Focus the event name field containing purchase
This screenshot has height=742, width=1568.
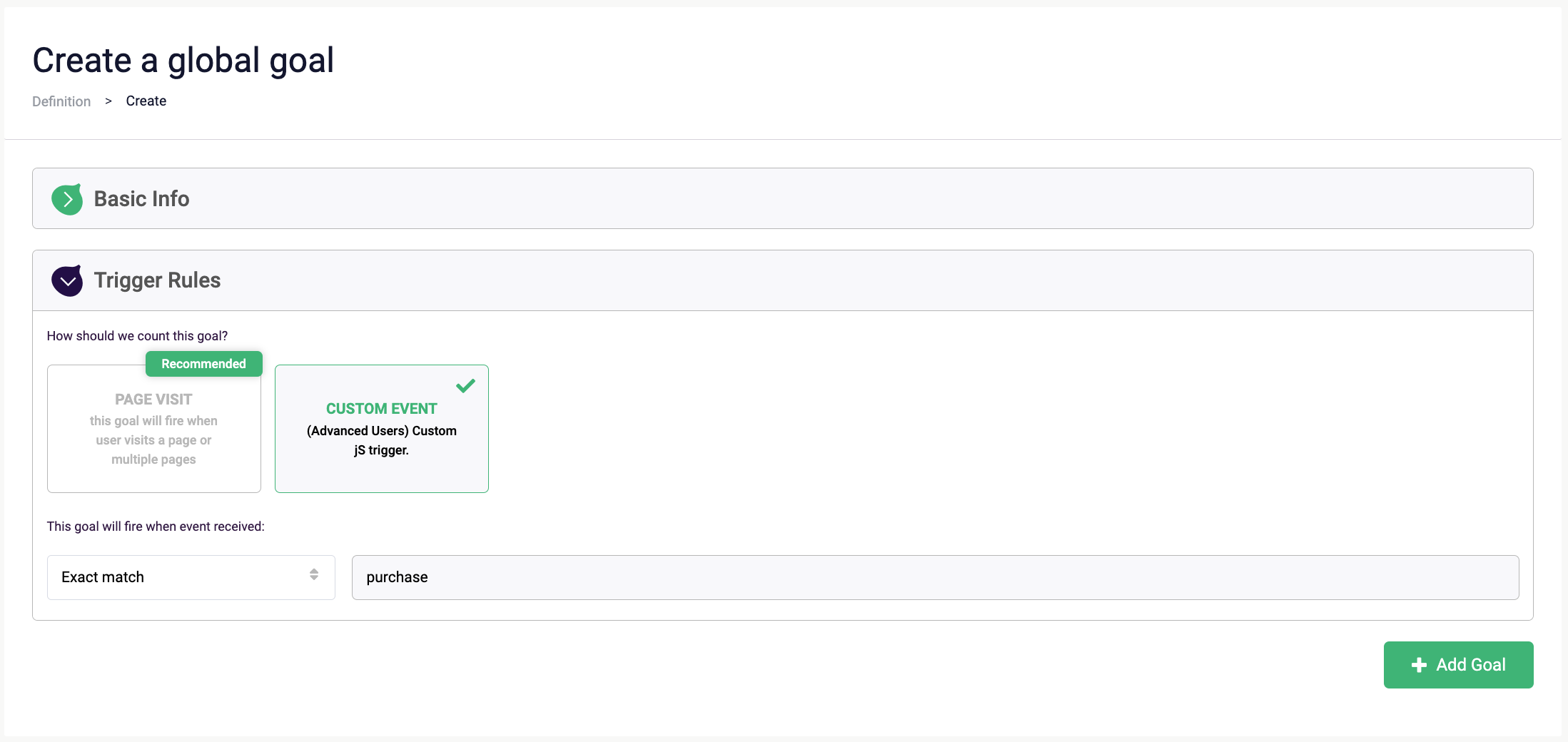(935, 577)
